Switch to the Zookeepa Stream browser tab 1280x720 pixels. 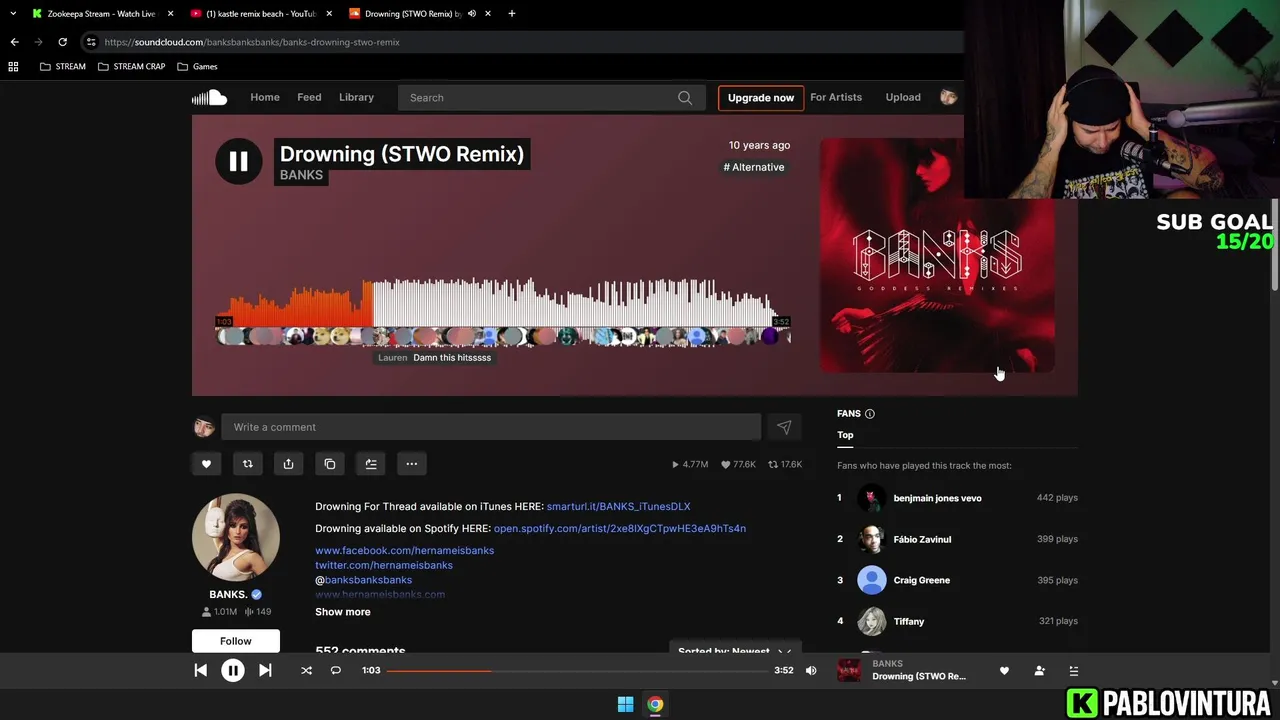[100, 14]
